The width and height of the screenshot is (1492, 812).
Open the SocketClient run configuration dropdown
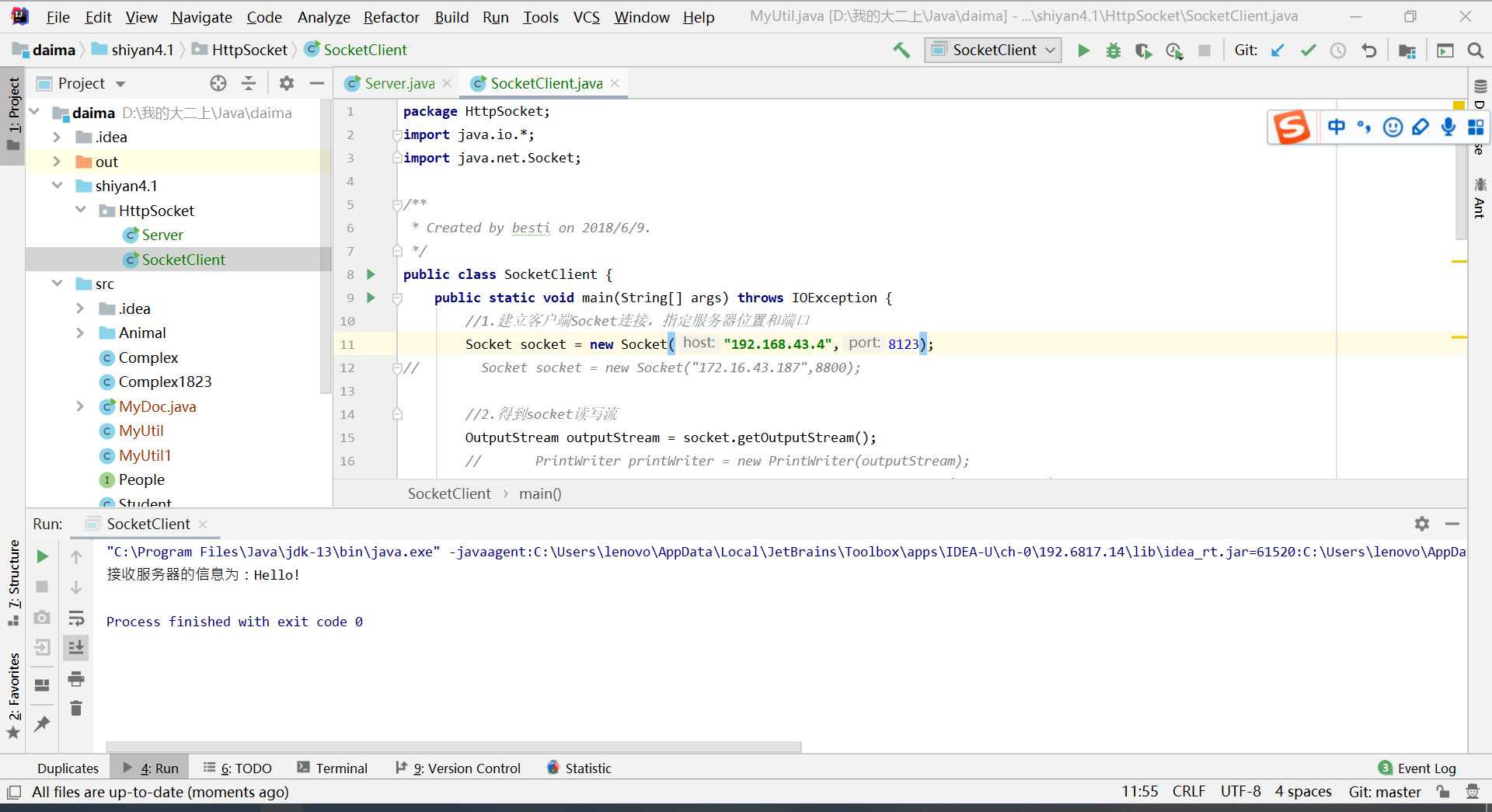coord(993,51)
